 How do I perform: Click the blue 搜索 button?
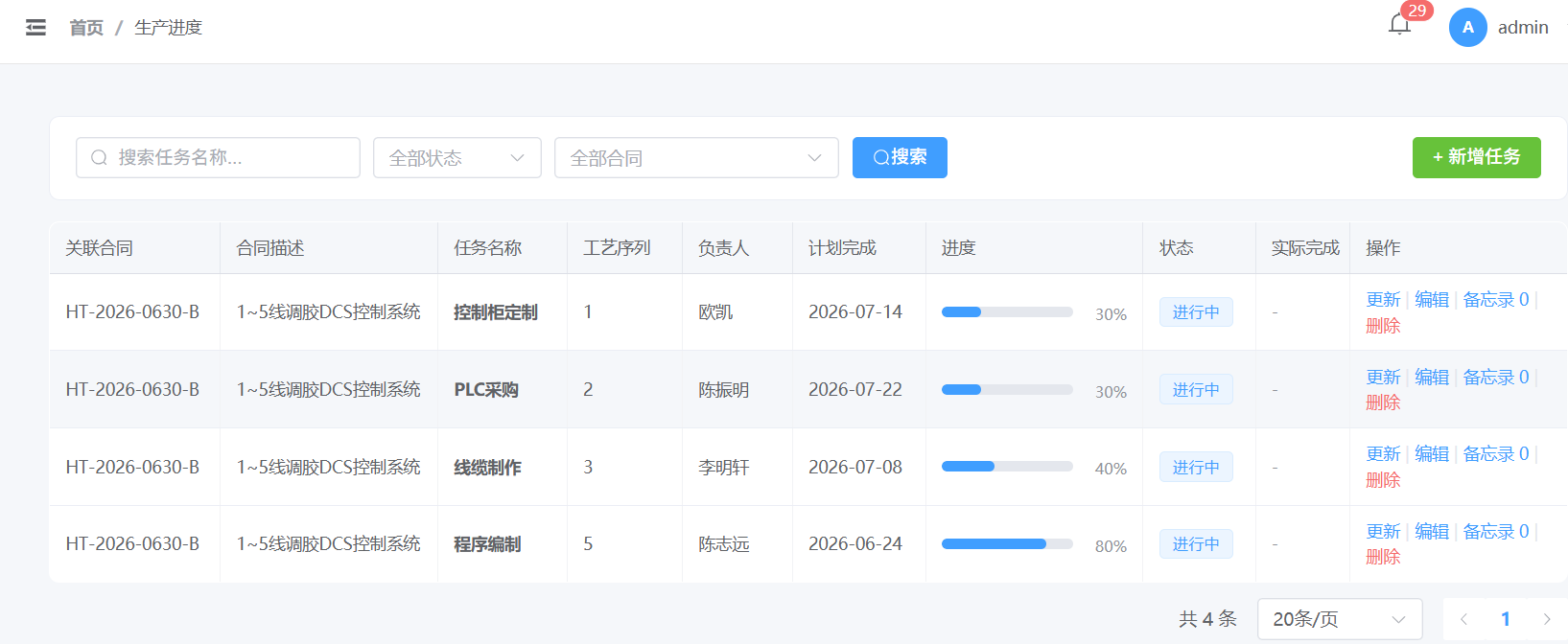pos(900,157)
